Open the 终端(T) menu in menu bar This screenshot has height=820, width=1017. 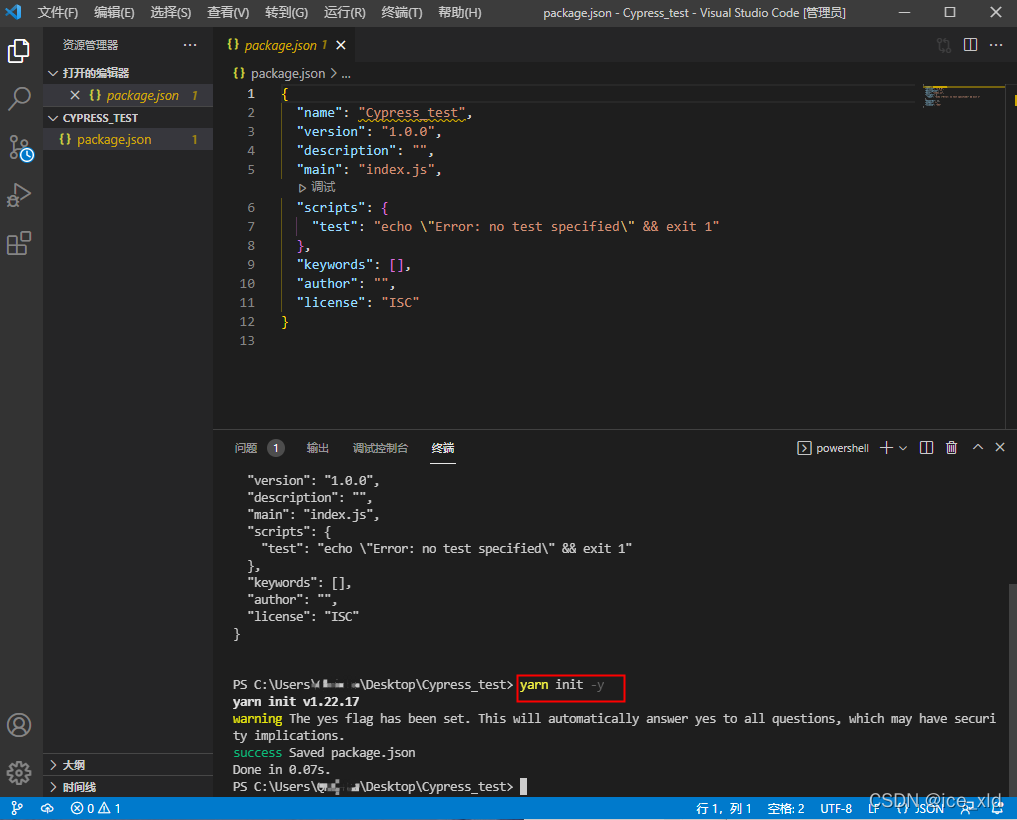click(401, 13)
